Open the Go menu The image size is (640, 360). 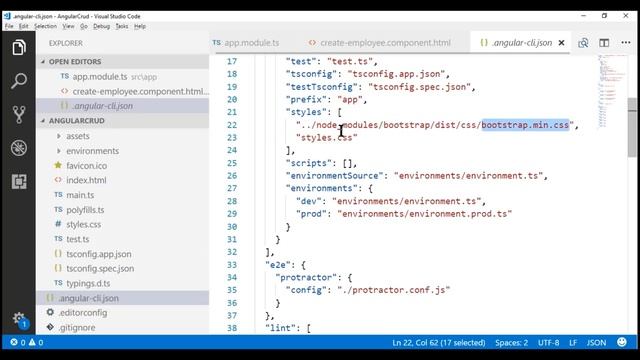tap(84, 26)
